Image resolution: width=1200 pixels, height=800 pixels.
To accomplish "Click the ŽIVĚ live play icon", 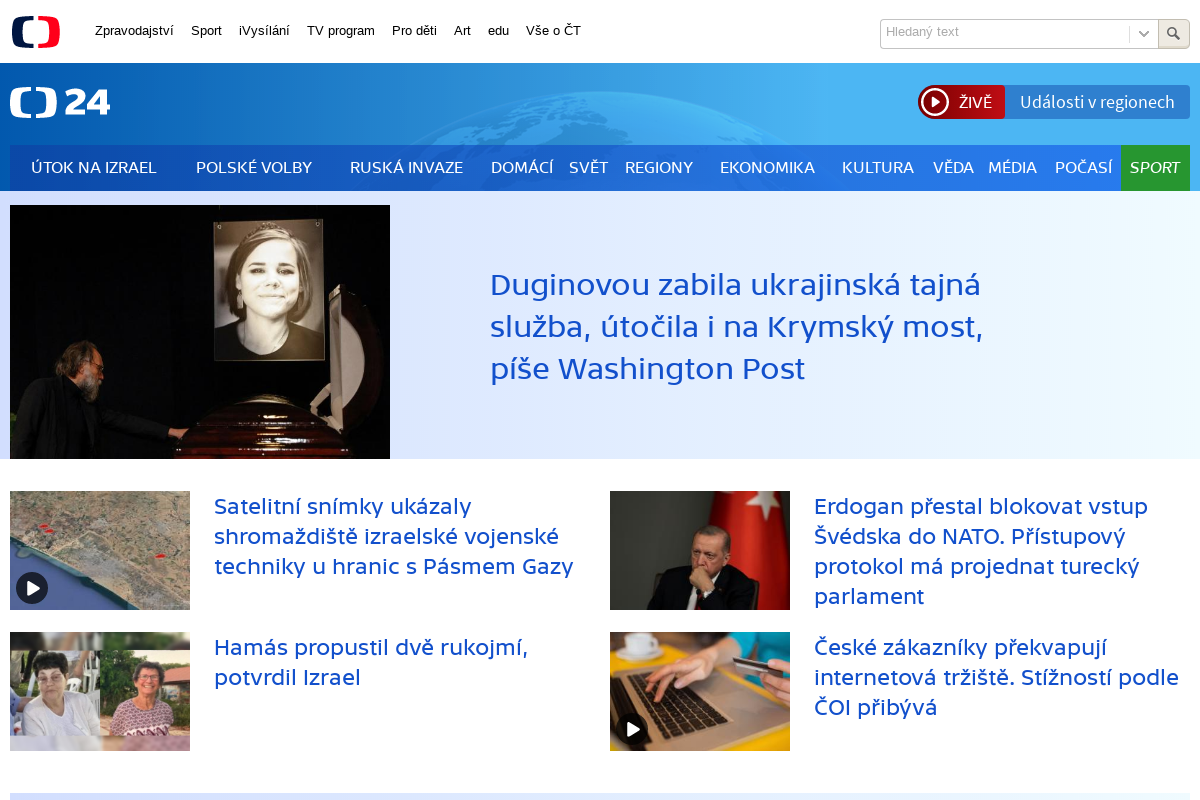I will (935, 102).
